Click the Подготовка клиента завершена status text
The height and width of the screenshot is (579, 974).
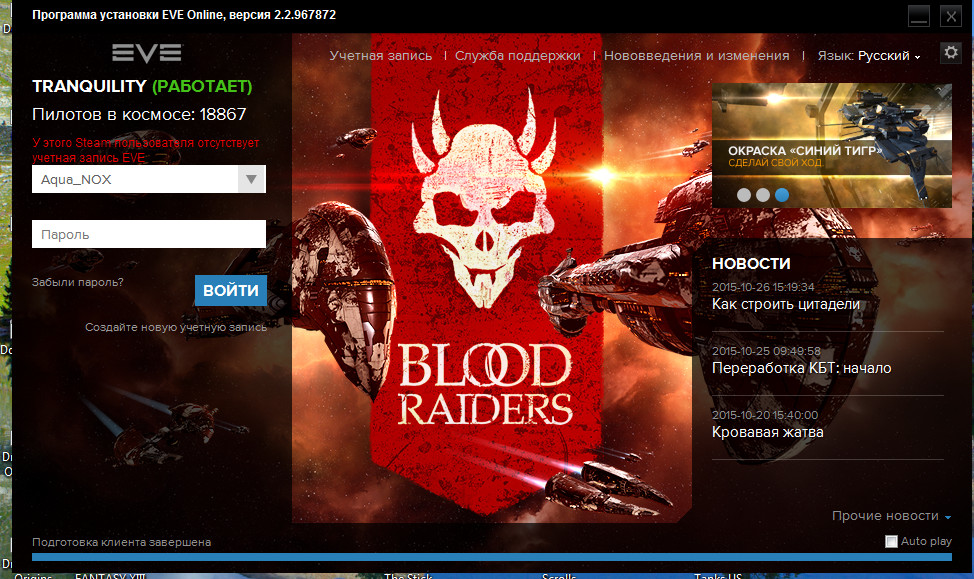(x=122, y=542)
